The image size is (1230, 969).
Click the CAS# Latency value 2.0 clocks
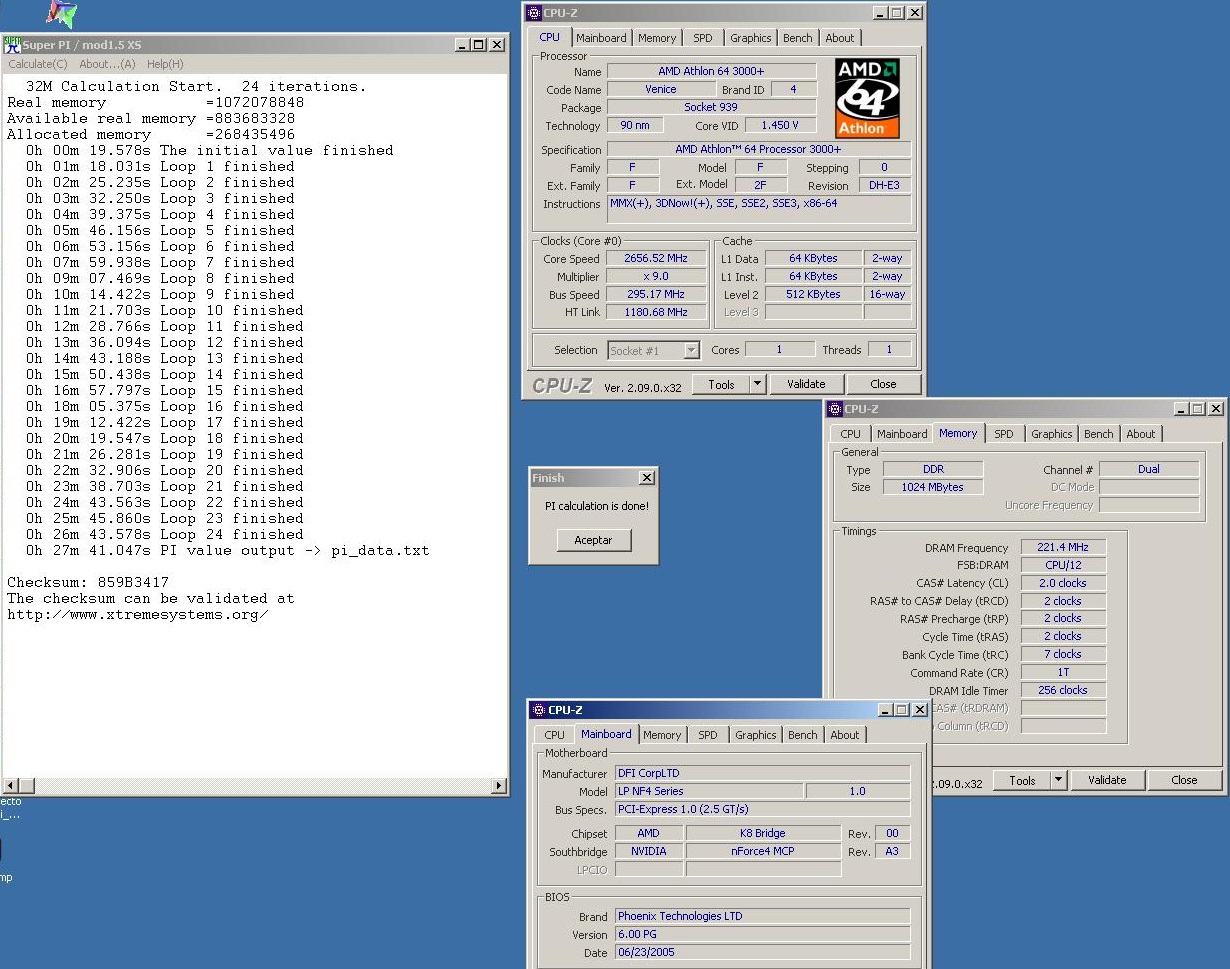[x=1063, y=583]
